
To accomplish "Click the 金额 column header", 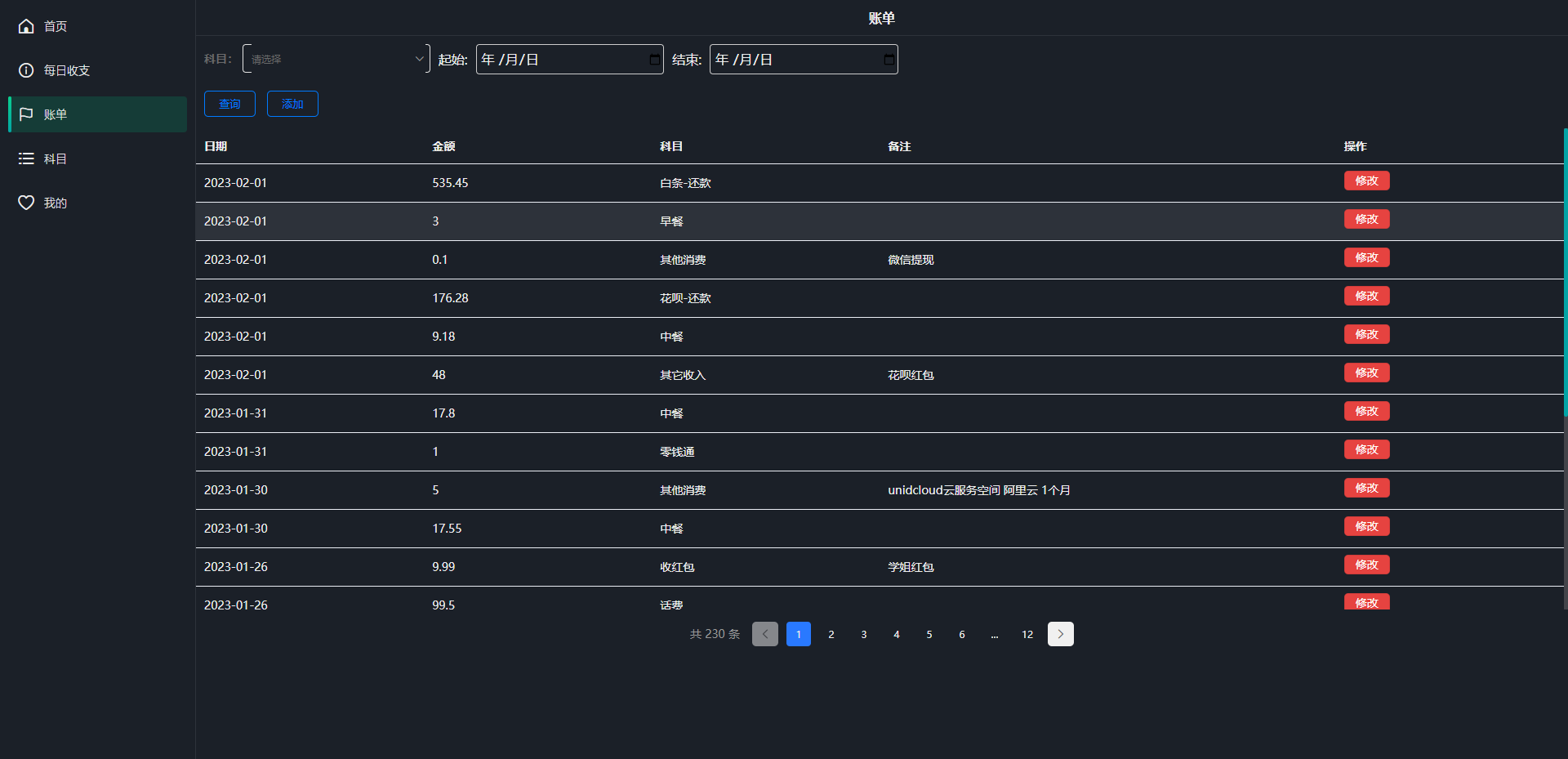I will point(443,146).
